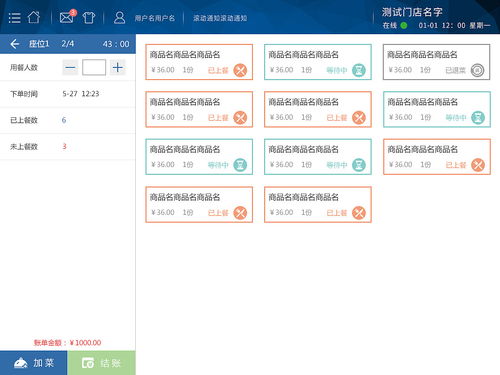Click the 加菜 add dish button
Image resolution: width=500 pixels, height=375 pixels.
(x=34, y=363)
